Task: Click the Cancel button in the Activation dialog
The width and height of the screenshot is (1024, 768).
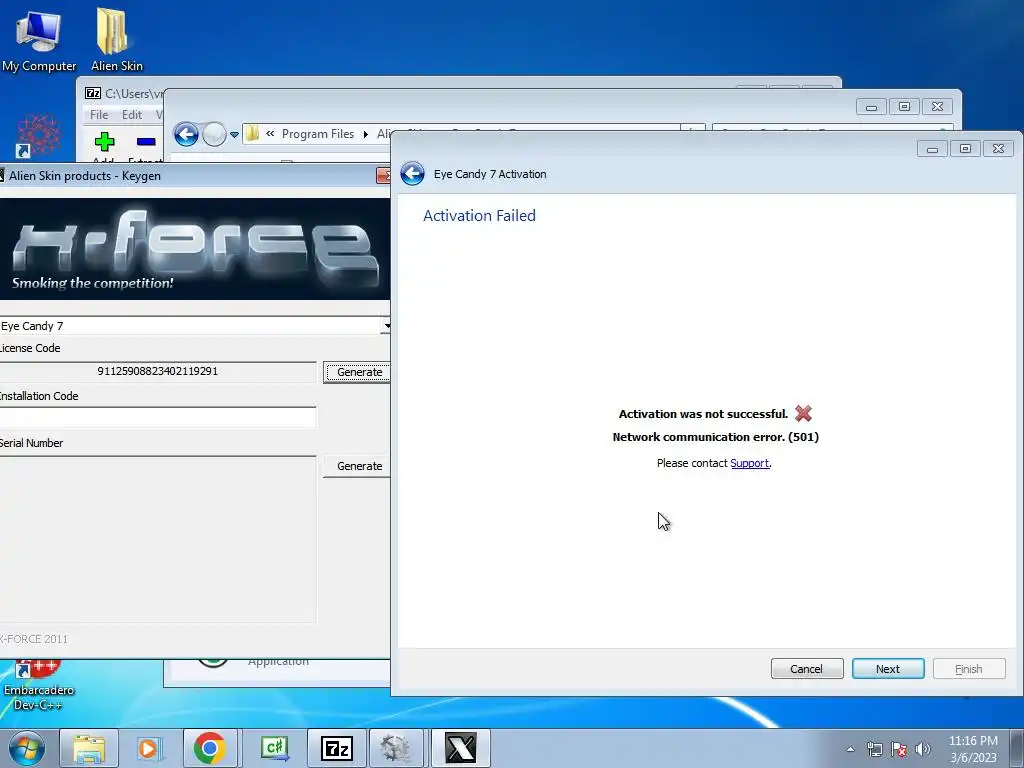Action: coord(807,669)
